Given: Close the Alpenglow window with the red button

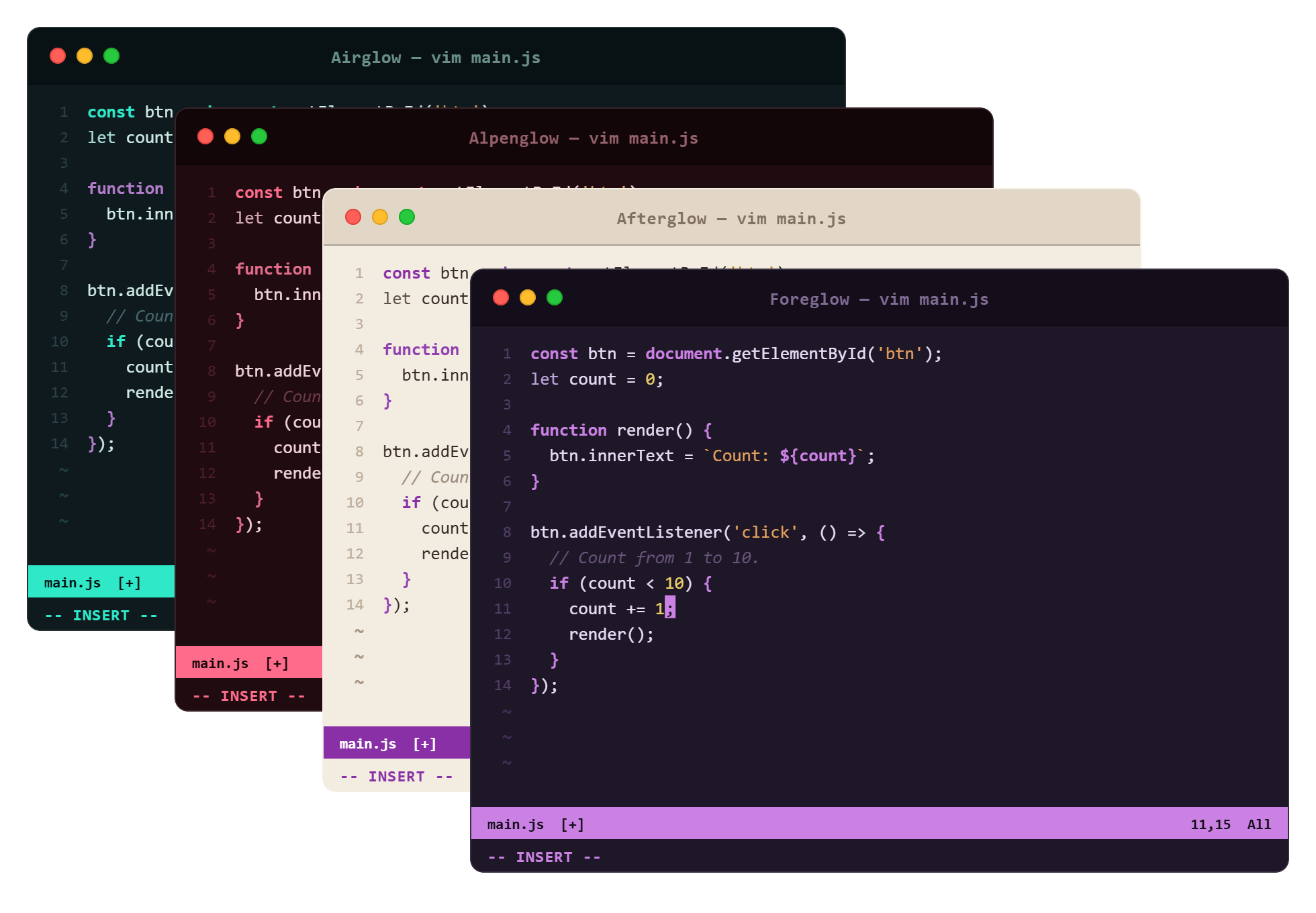Looking at the screenshot, I should click(205, 136).
